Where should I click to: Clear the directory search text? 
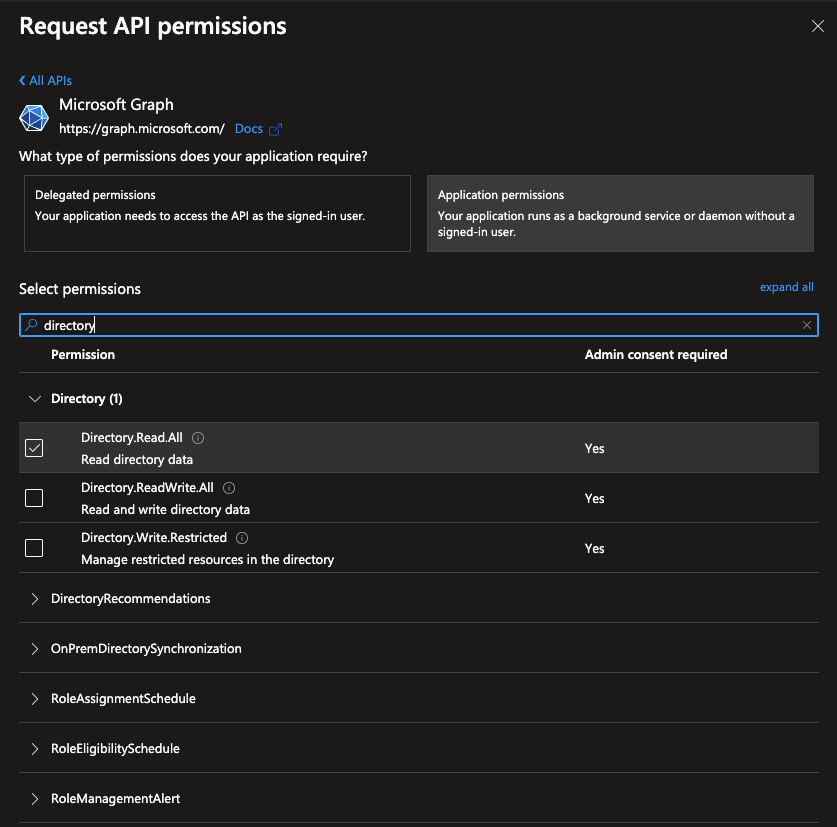coord(807,325)
